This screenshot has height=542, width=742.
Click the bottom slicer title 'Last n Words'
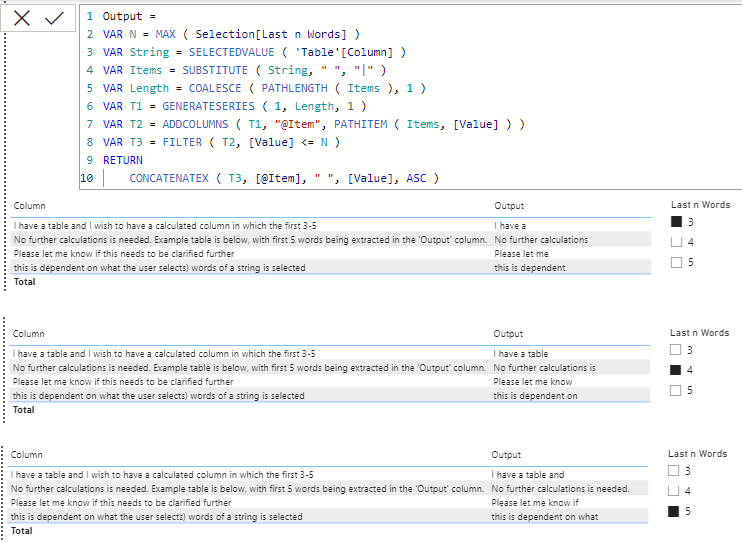(698, 454)
